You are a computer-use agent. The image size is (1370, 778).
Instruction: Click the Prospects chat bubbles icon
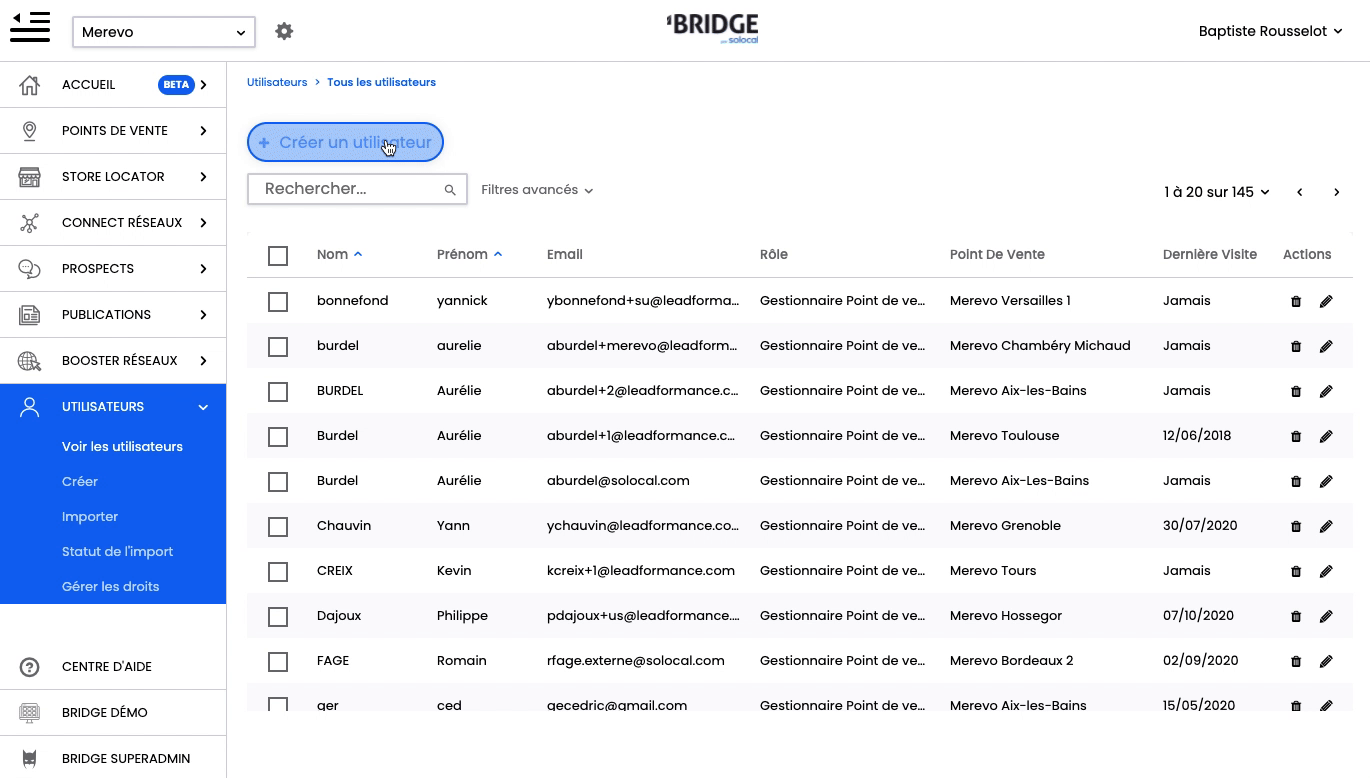30,269
